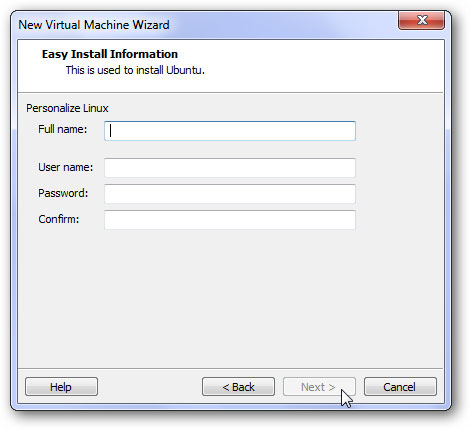Click empty gray area below Confirm field

click(x=230, y=297)
